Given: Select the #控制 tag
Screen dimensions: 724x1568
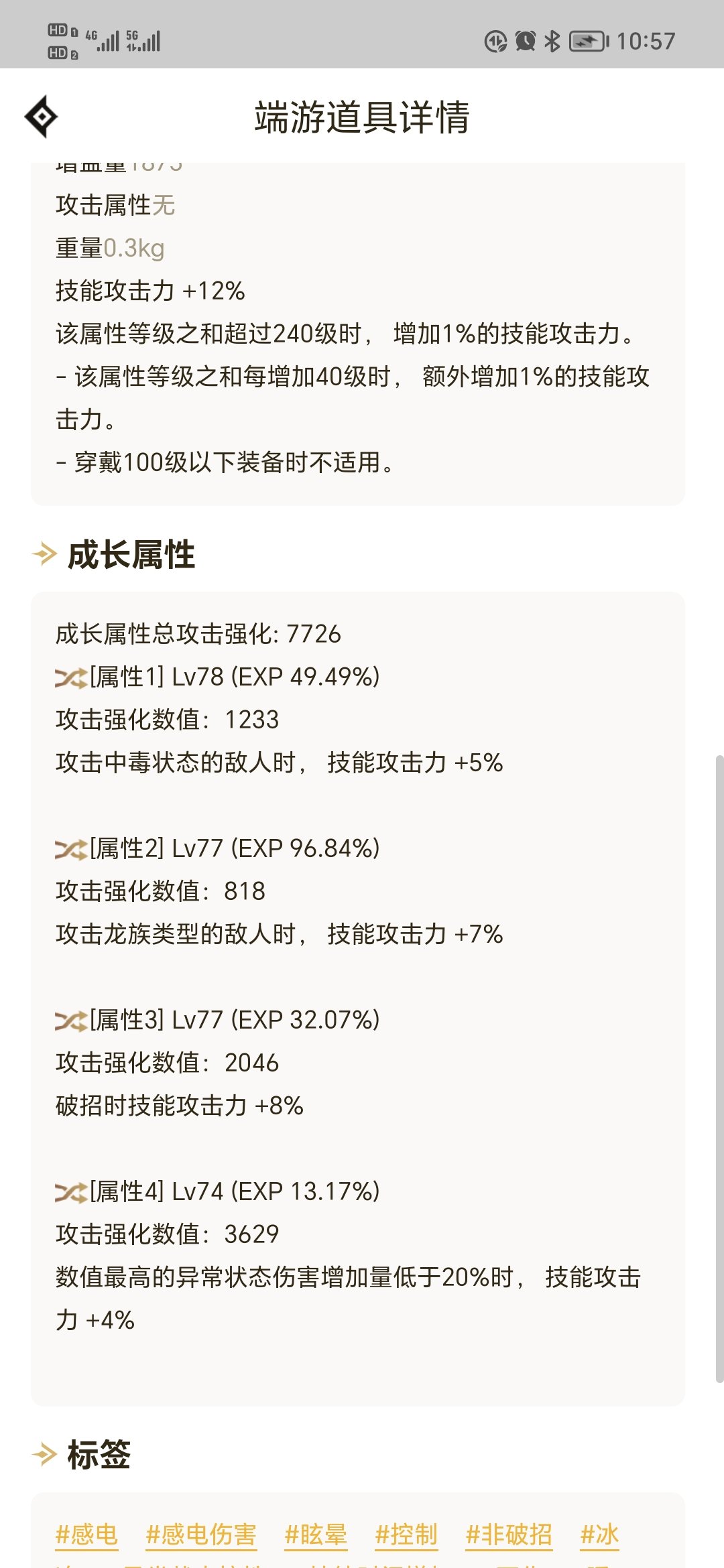Looking at the screenshot, I should (406, 1534).
